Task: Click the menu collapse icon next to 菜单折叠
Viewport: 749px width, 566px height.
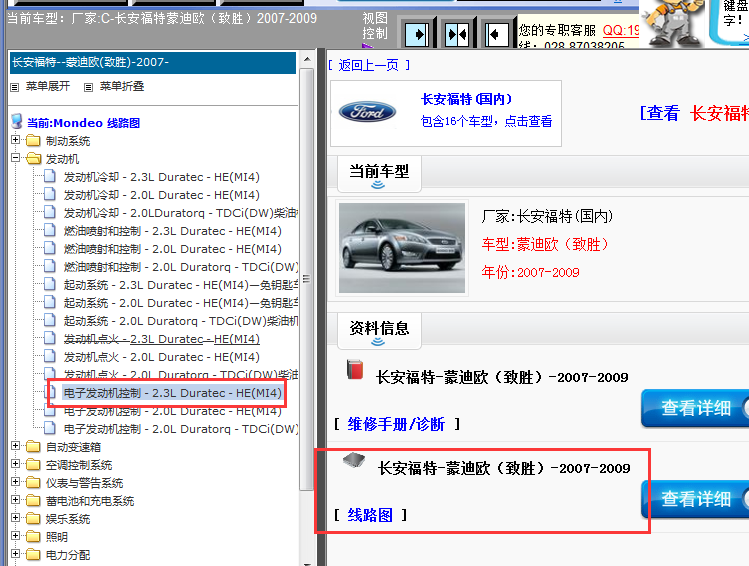Action: tap(88, 87)
